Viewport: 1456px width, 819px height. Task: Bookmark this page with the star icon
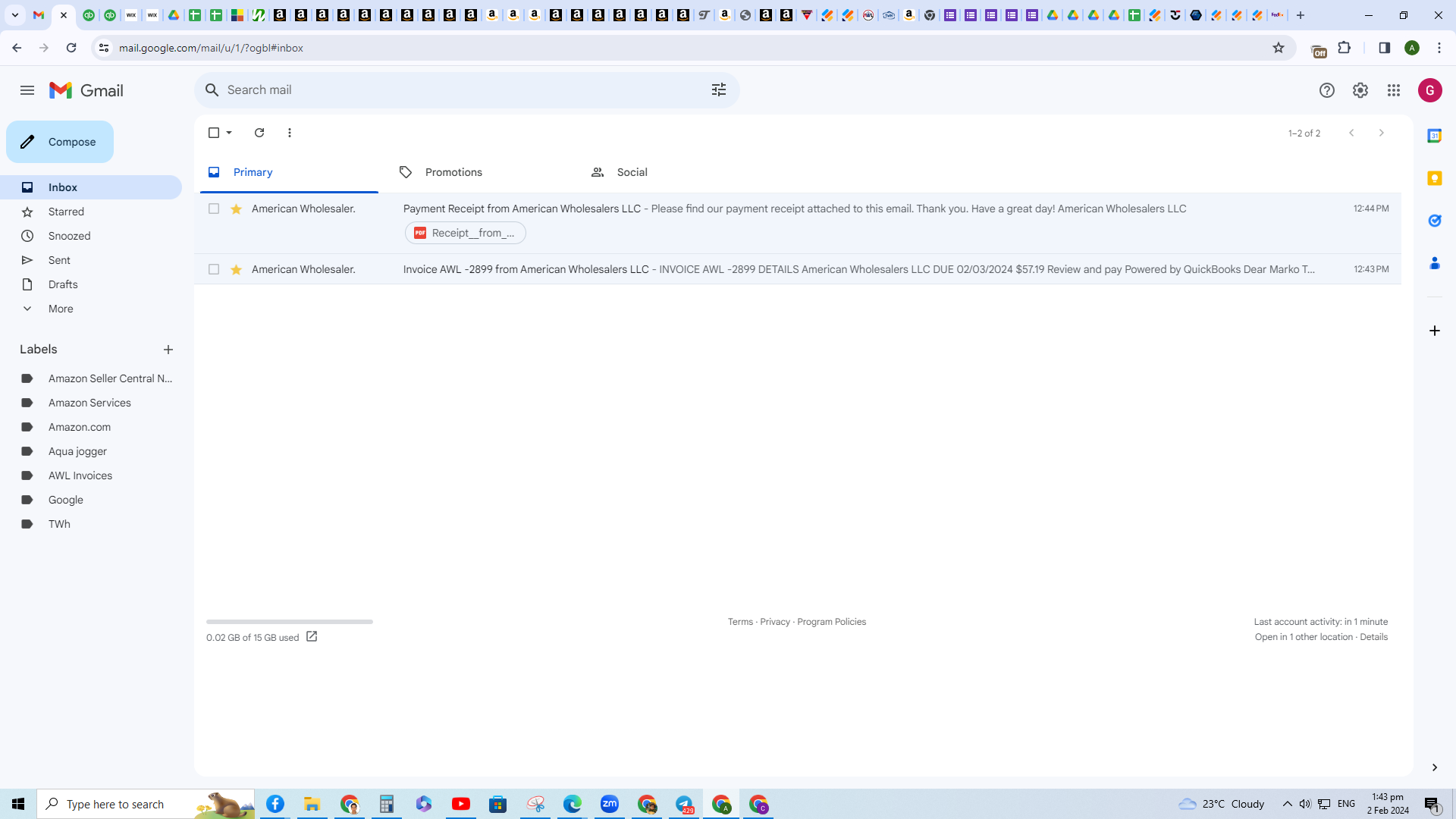1279,48
